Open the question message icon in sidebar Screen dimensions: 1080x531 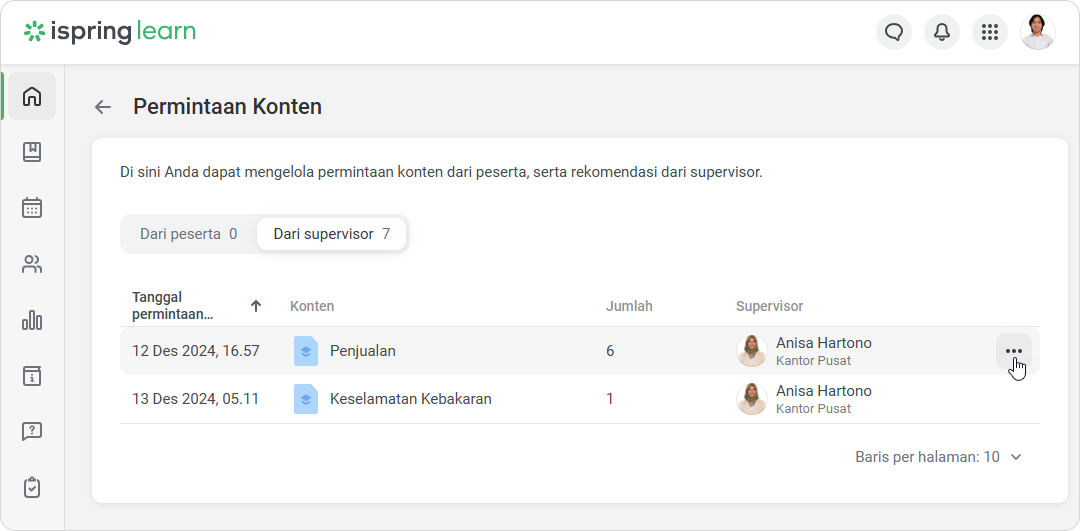point(32,432)
